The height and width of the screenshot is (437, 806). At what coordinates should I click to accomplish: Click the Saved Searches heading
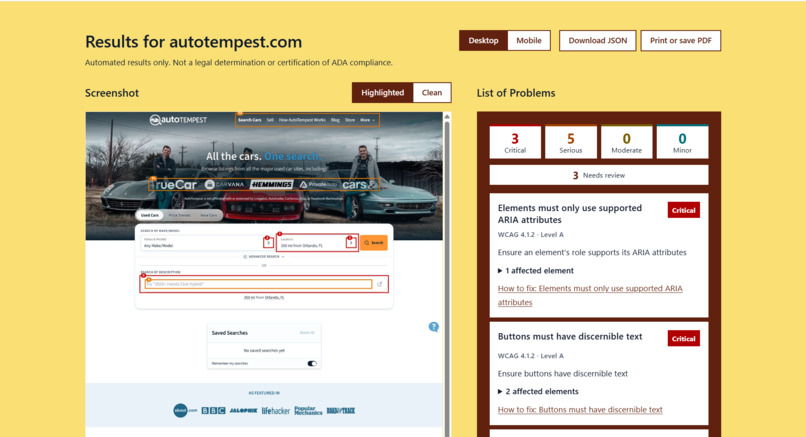pos(230,333)
